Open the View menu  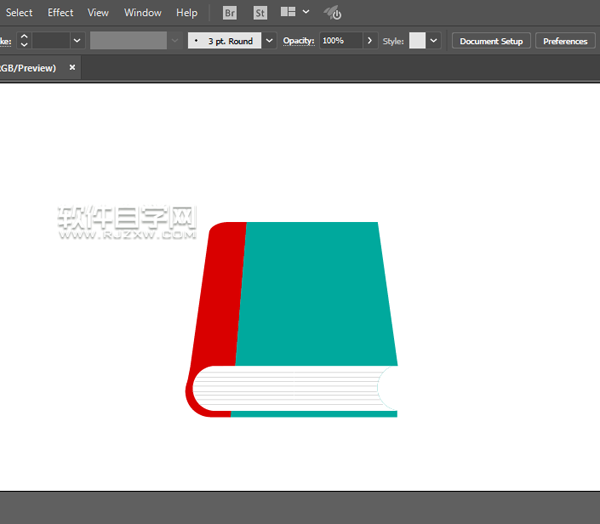[98, 13]
